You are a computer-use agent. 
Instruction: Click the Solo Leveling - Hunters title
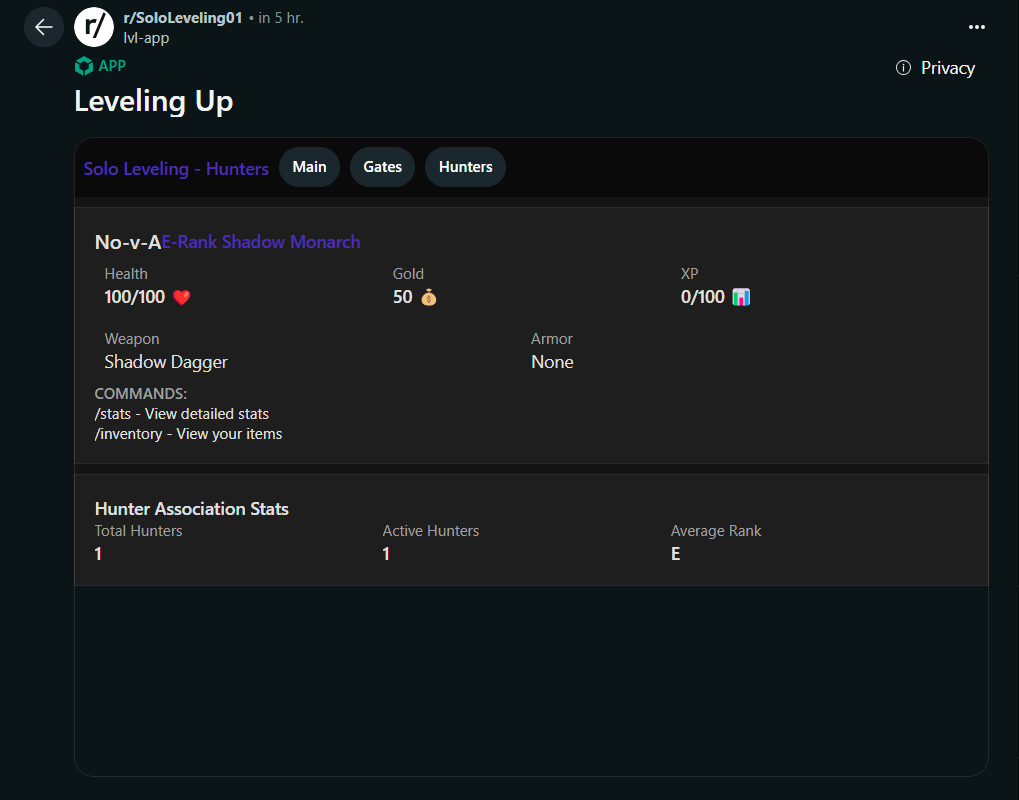(x=176, y=169)
